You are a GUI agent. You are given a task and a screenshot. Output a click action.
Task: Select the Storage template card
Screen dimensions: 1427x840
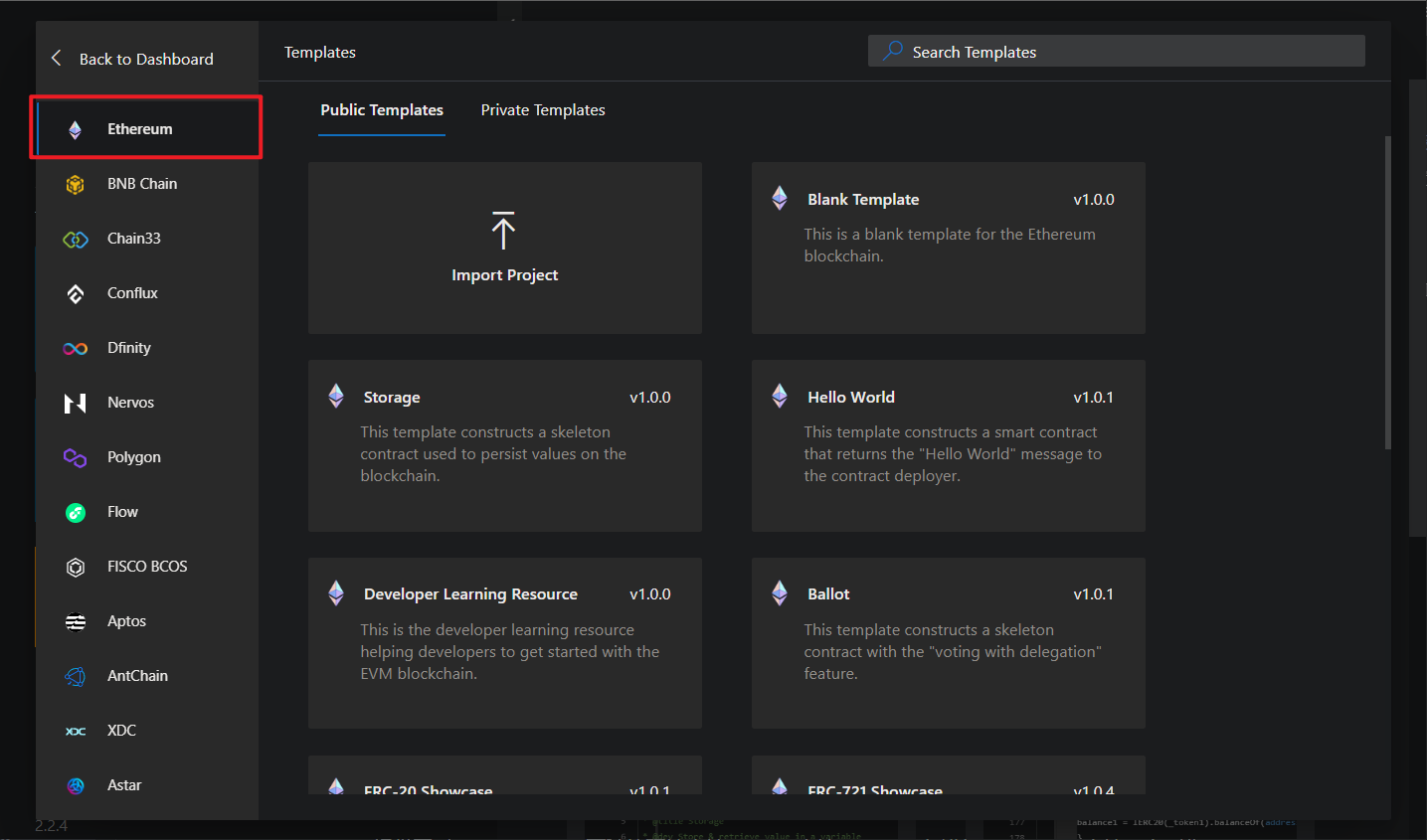point(504,445)
